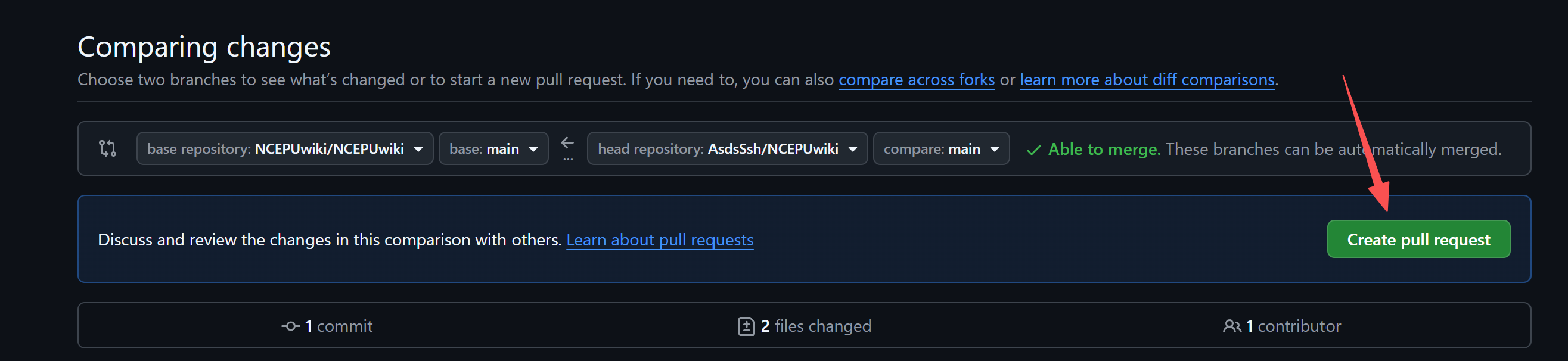Open the base: main branch dropdown
This screenshot has width=1568, height=361.
493,148
